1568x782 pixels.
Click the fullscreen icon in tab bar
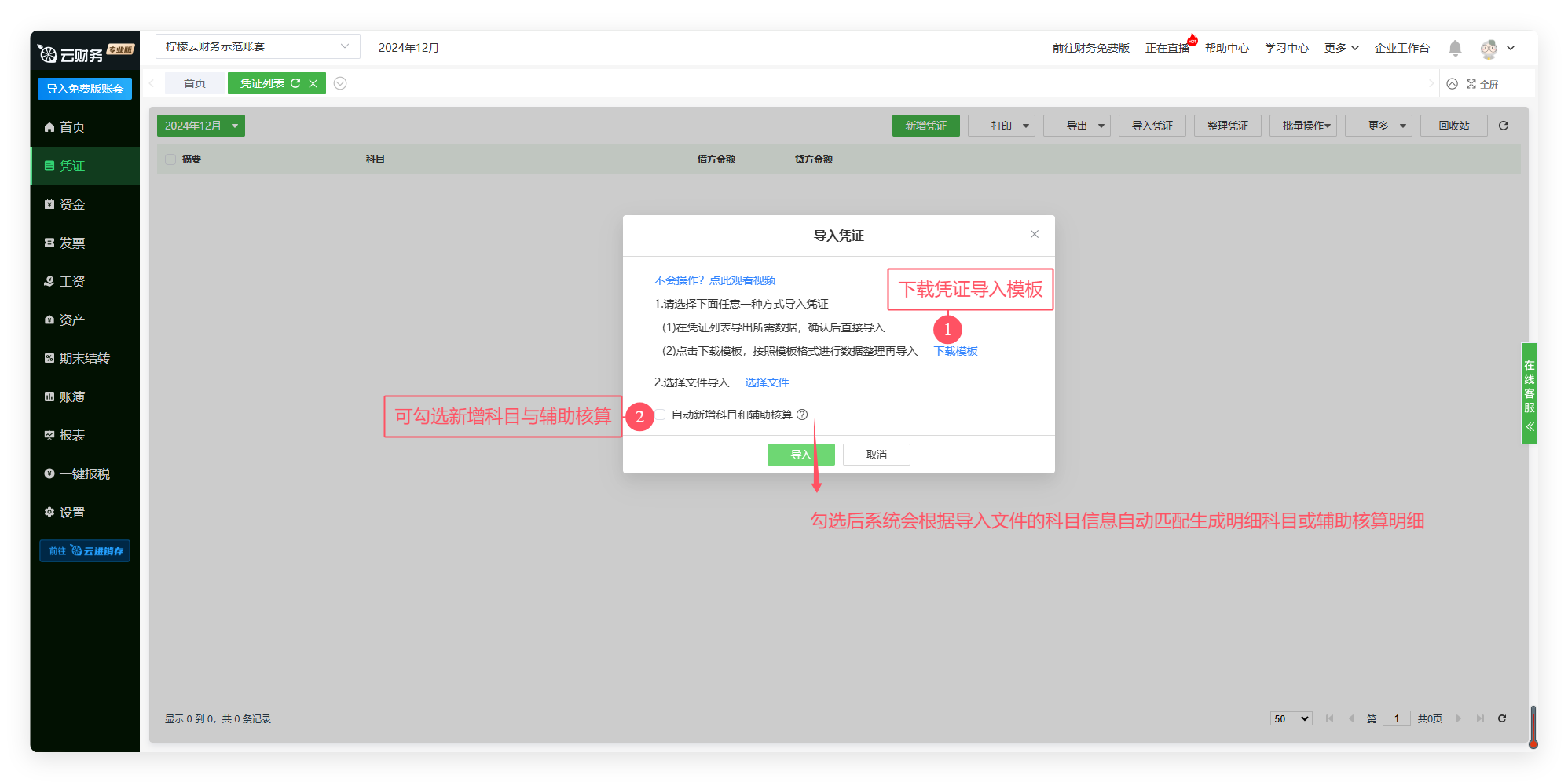pyautogui.click(x=1471, y=84)
